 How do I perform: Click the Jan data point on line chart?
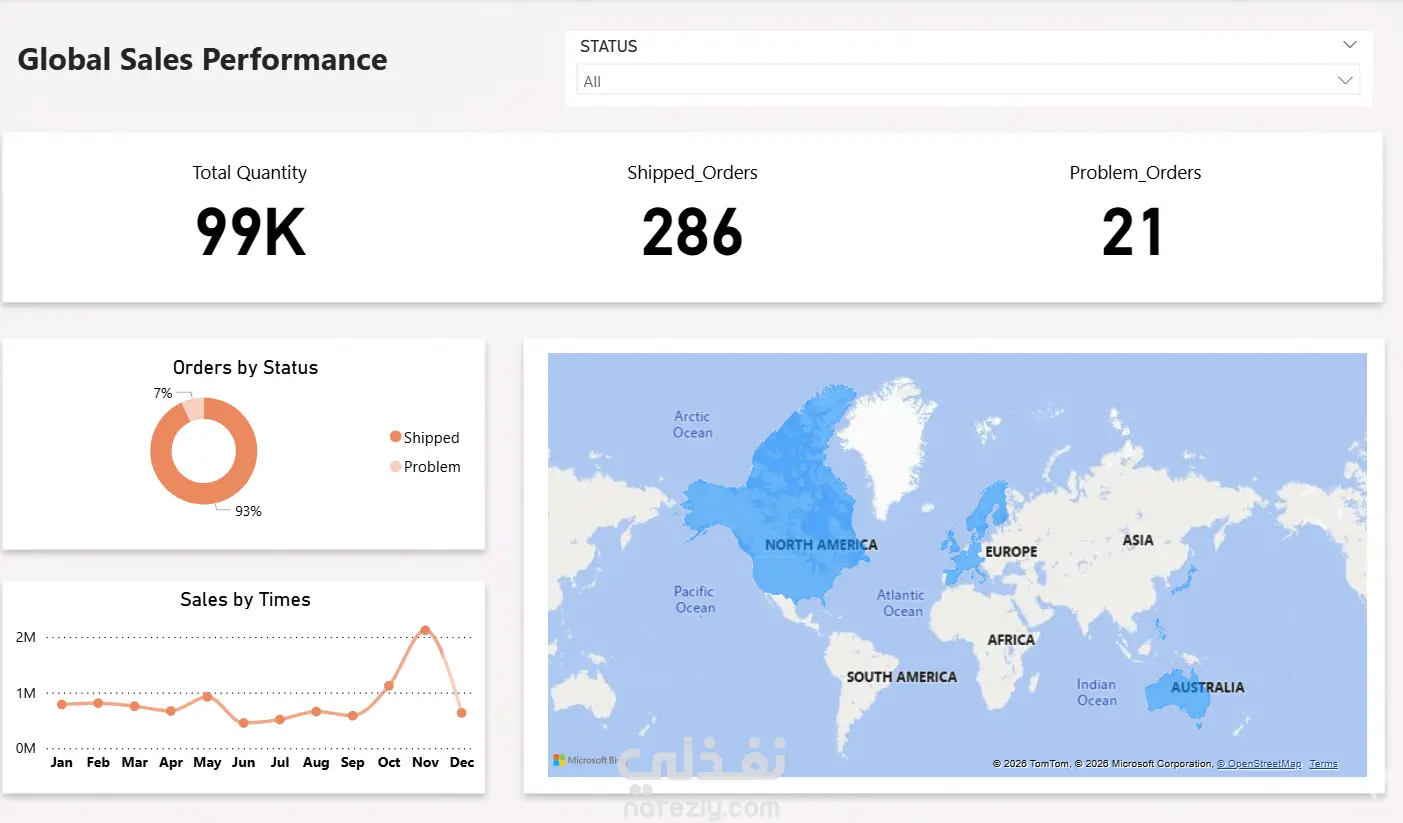pos(62,704)
